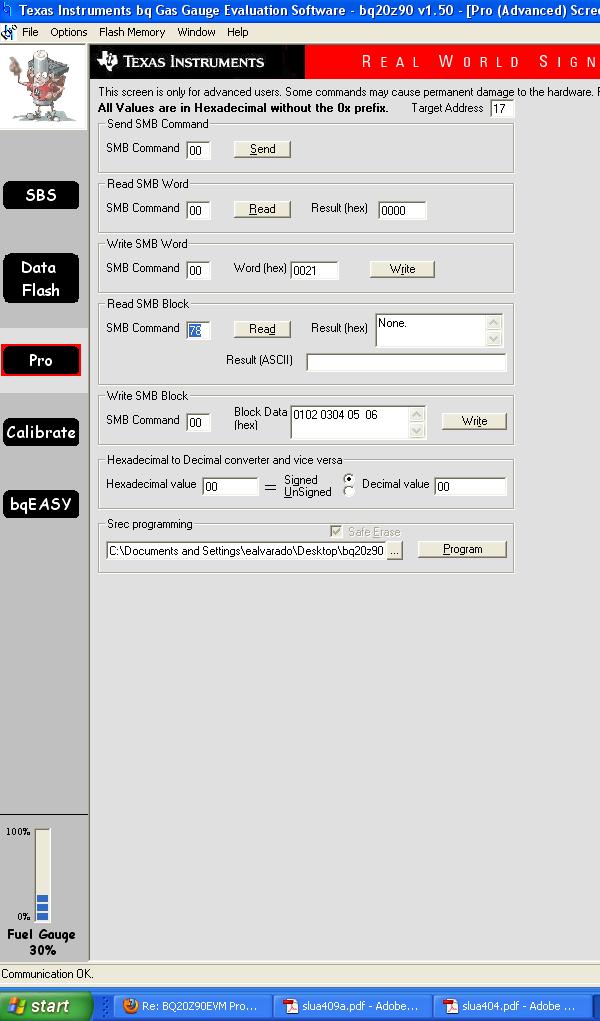Click the browse (...) button for Srec file
600x1021 pixels.
point(395,551)
